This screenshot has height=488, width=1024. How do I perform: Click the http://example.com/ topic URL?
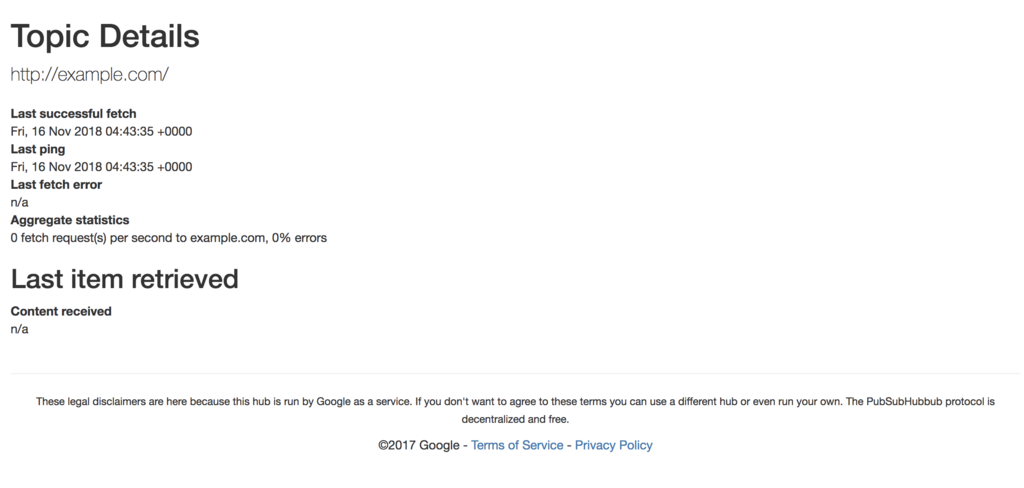point(89,75)
